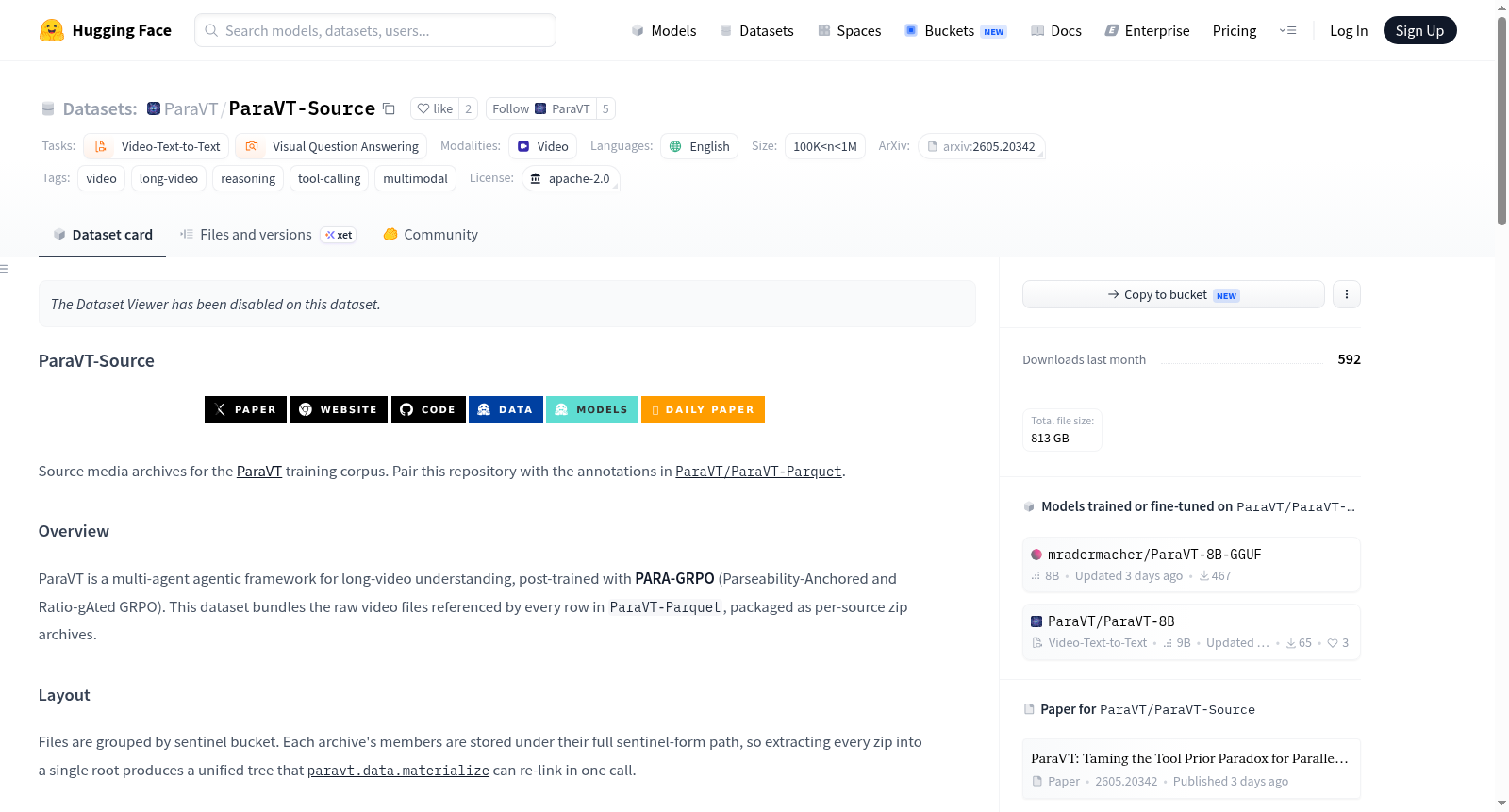This screenshot has height=812, width=1509.
Task: Expand the extra navigation menu beside Pricing
Action: [x=1287, y=30]
